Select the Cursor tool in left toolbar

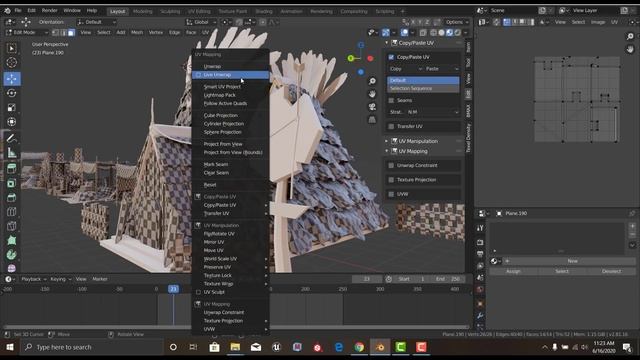11,62
